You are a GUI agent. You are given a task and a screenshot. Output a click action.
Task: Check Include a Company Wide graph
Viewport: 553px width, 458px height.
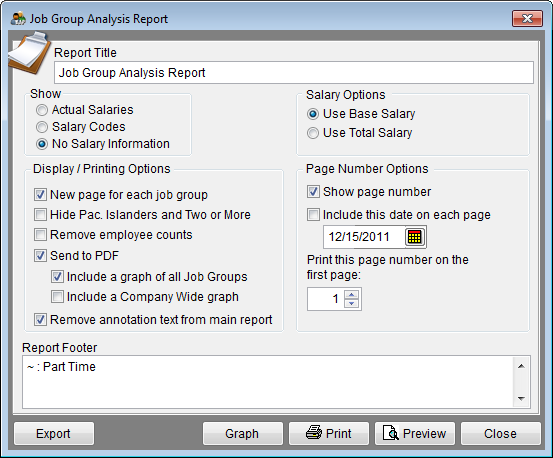[x=57, y=297]
